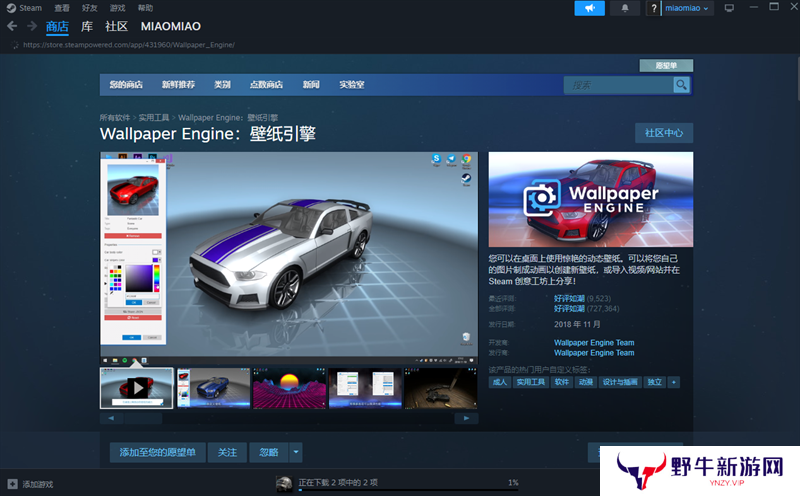800x496 pixels.
Task: Go forward with the right arrow icon
Action: (32, 26)
